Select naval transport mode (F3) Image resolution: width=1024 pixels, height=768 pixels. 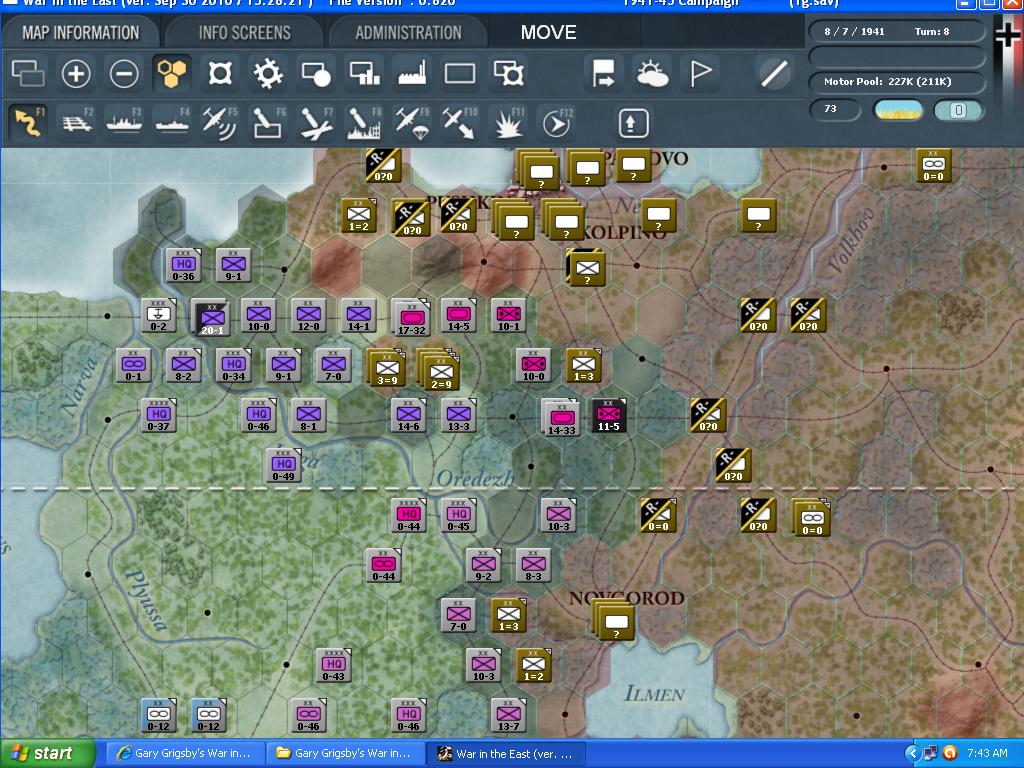[x=124, y=122]
